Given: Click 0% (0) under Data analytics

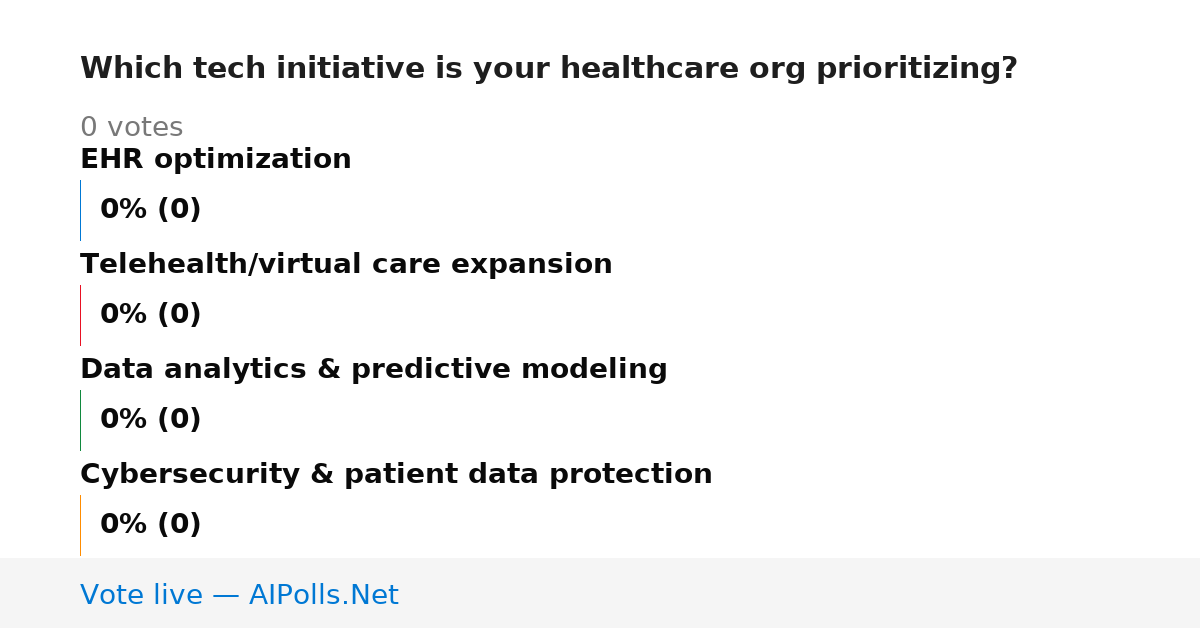Looking at the screenshot, I should pos(151,420).
